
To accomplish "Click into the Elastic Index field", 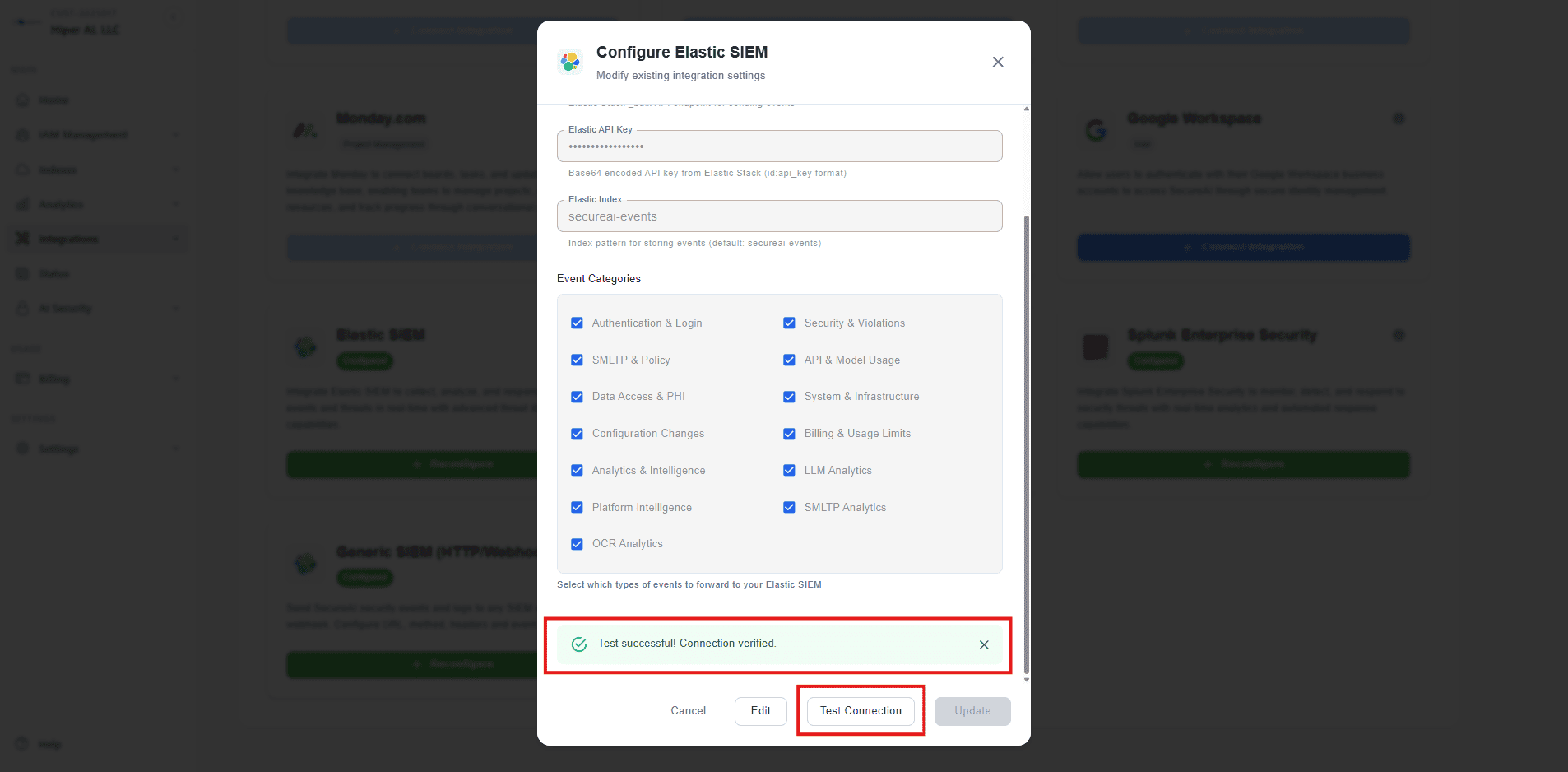I will (x=780, y=216).
